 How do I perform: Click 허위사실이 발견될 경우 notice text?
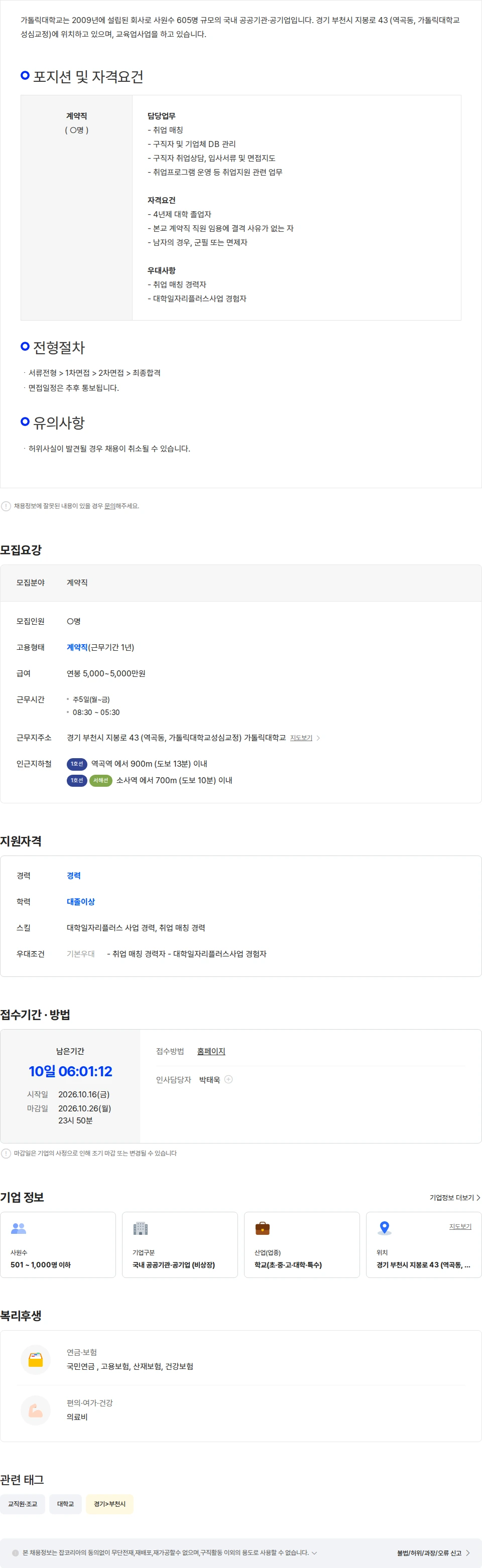coord(109,449)
